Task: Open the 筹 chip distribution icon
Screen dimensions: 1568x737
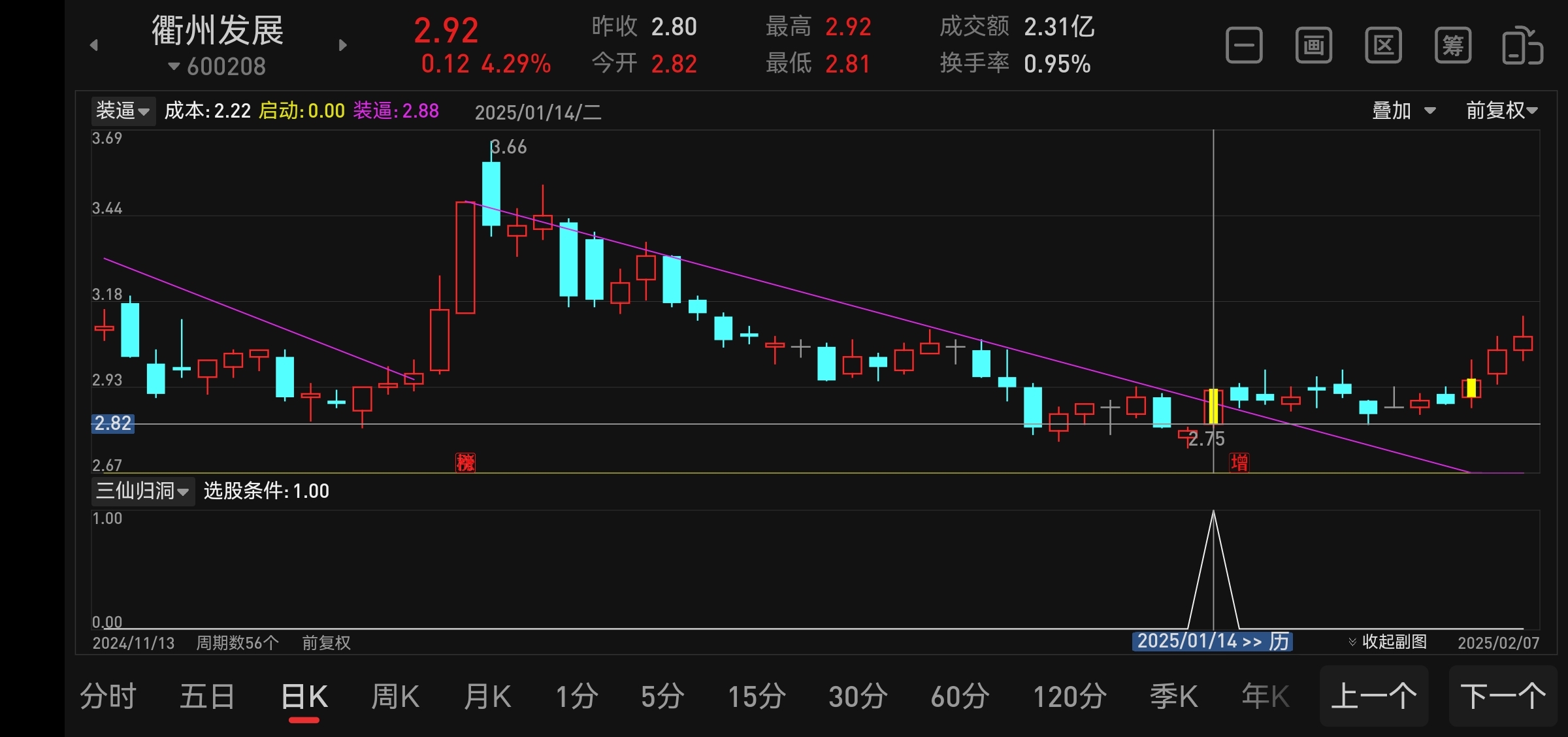Action: pos(1452,46)
